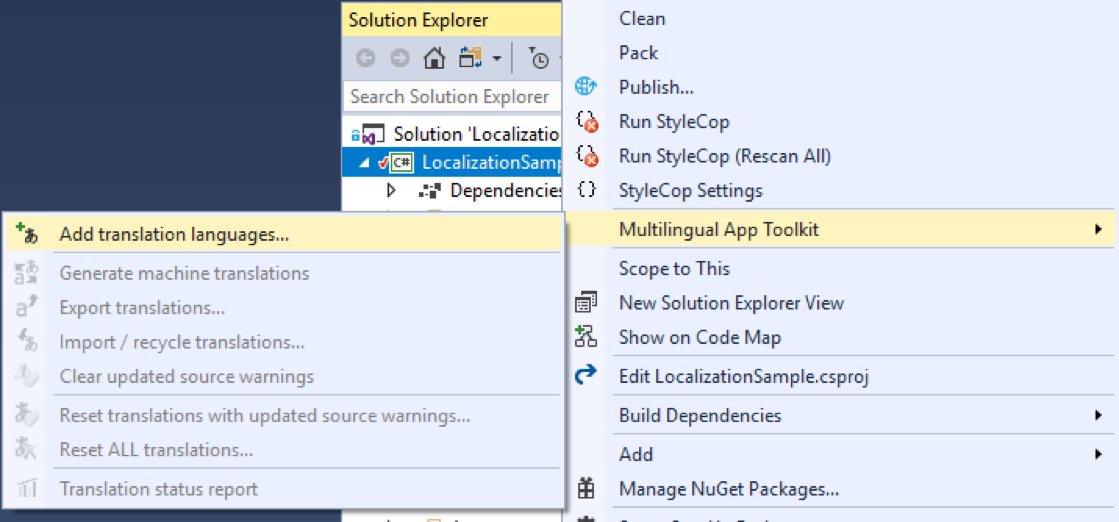Image resolution: width=1119 pixels, height=522 pixels.
Task: Click the Publish globe icon
Action: [585, 87]
